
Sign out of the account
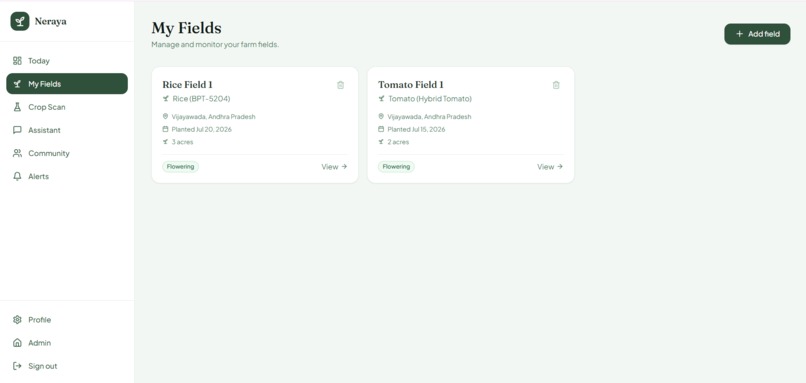tap(67, 366)
